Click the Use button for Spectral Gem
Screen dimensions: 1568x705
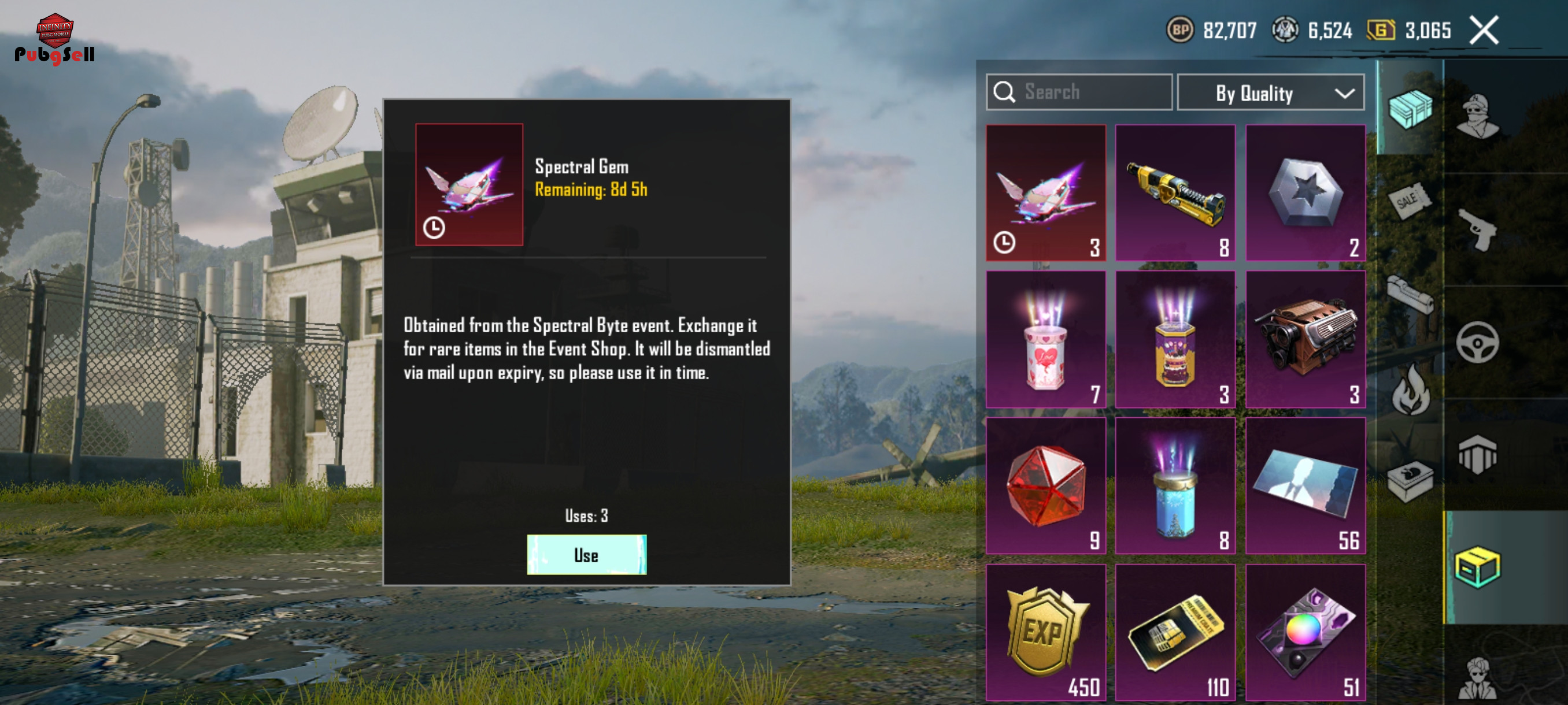coord(586,554)
